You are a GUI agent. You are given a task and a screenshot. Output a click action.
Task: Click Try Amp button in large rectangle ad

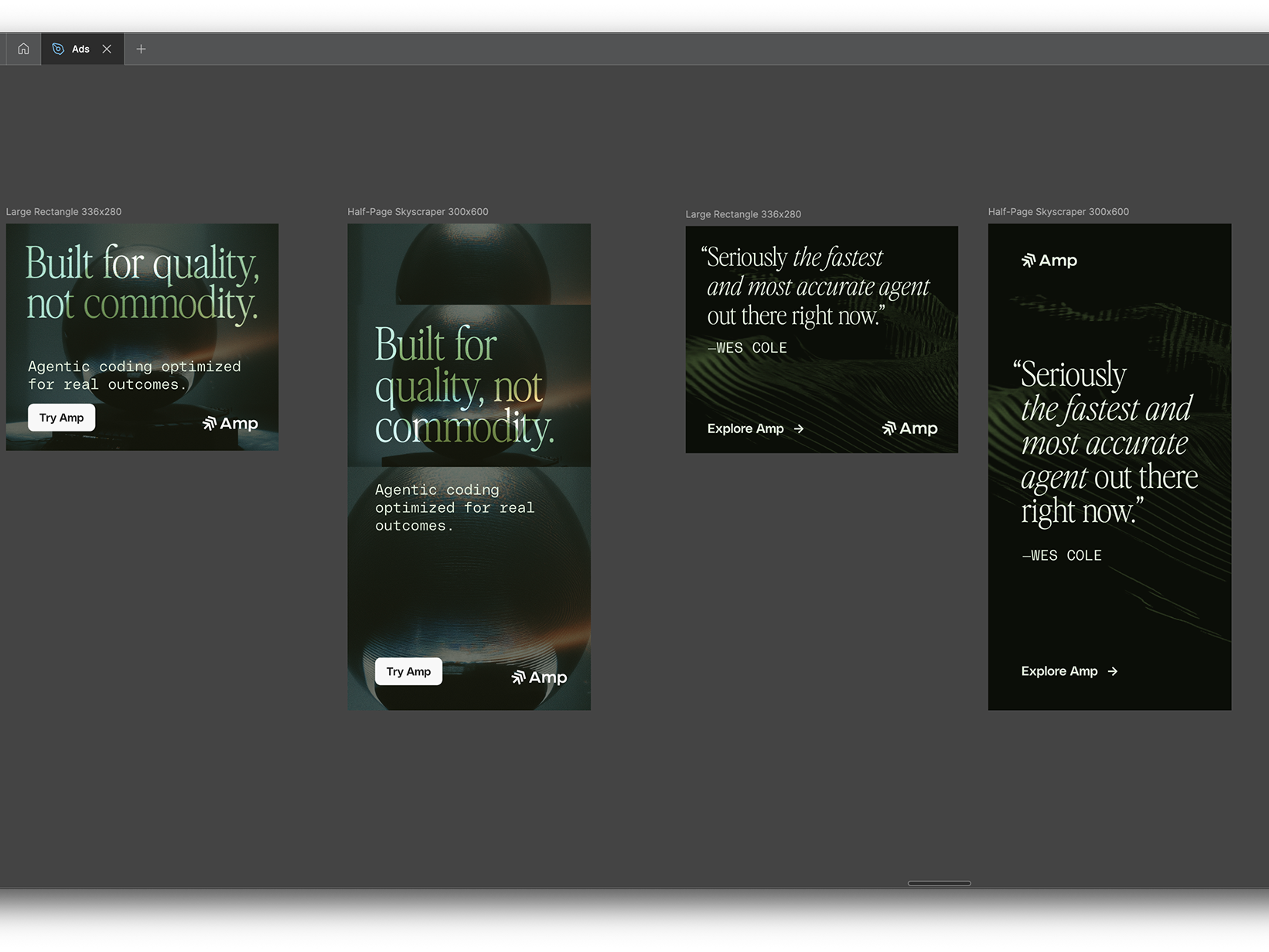coord(62,418)
